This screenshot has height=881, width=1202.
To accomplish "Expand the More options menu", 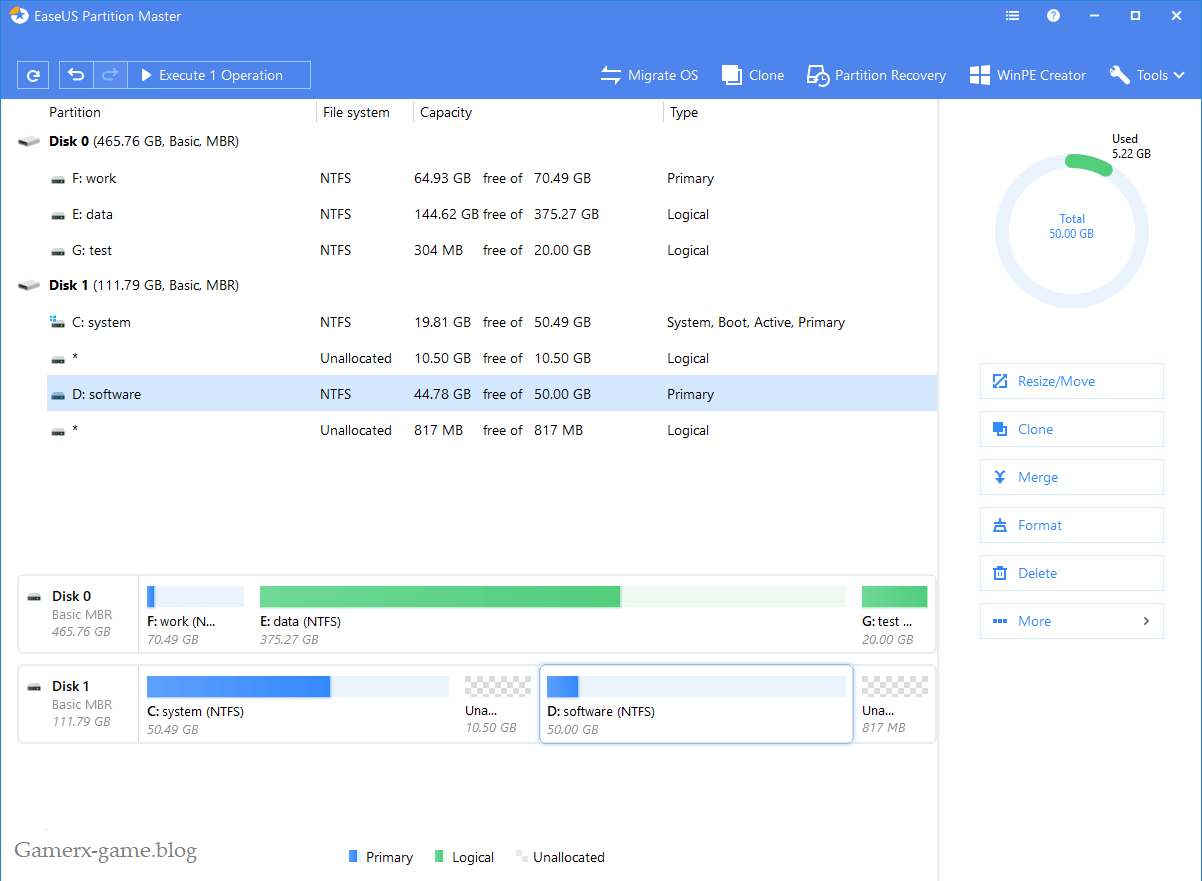I will pyautogui.click(x=1071, y=621).
